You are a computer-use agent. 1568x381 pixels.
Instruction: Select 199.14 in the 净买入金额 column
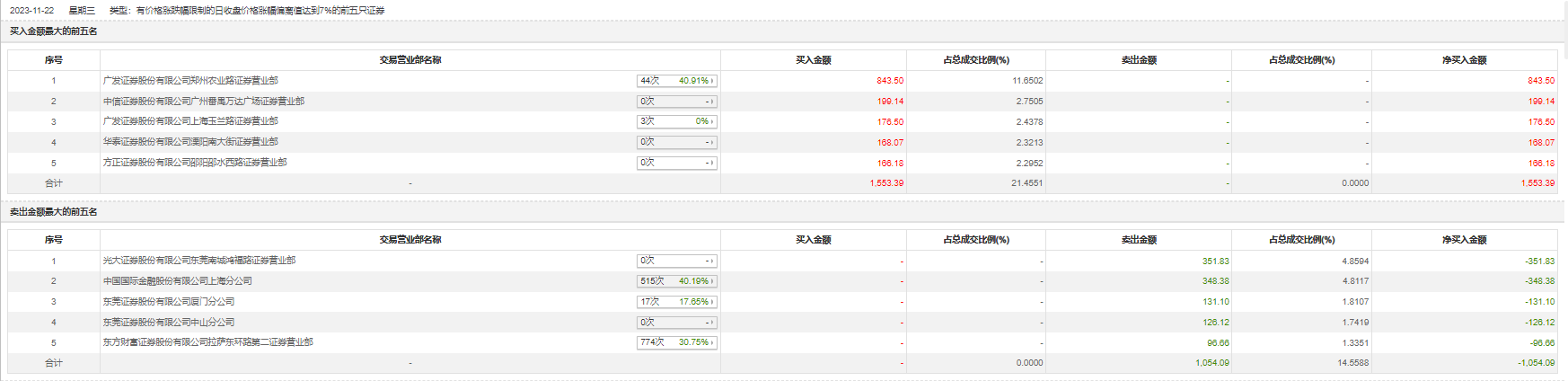click(1541, 102)
